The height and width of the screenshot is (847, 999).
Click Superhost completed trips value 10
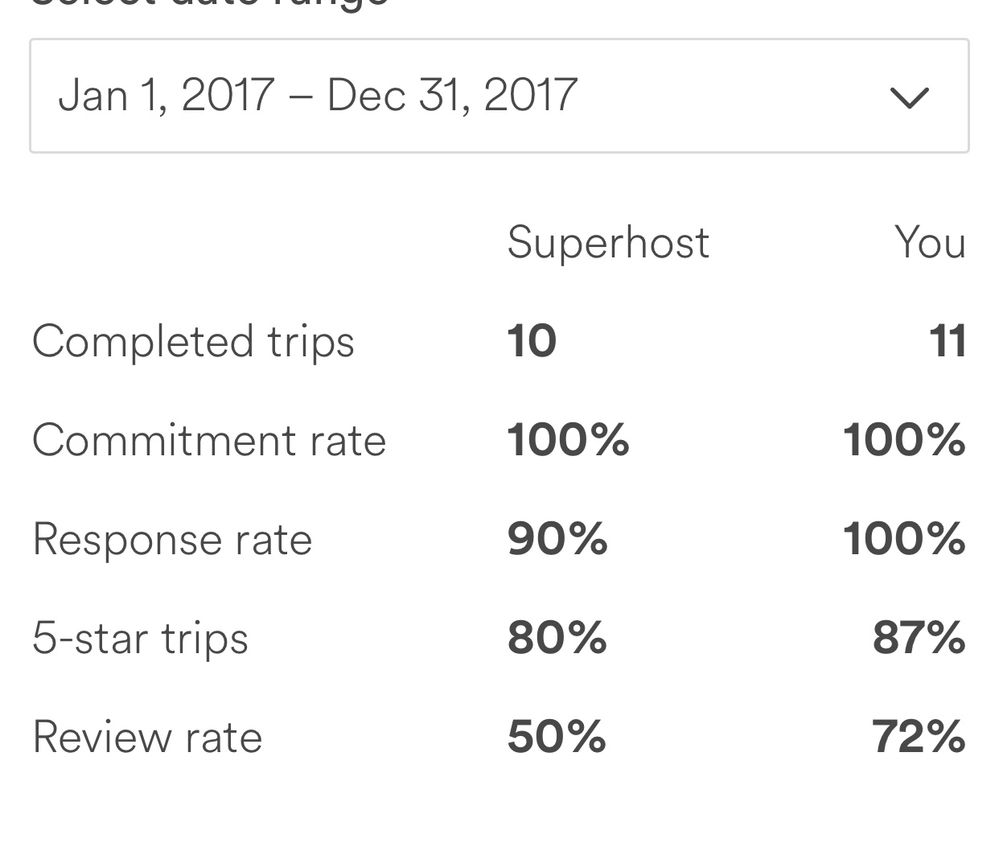531,342
